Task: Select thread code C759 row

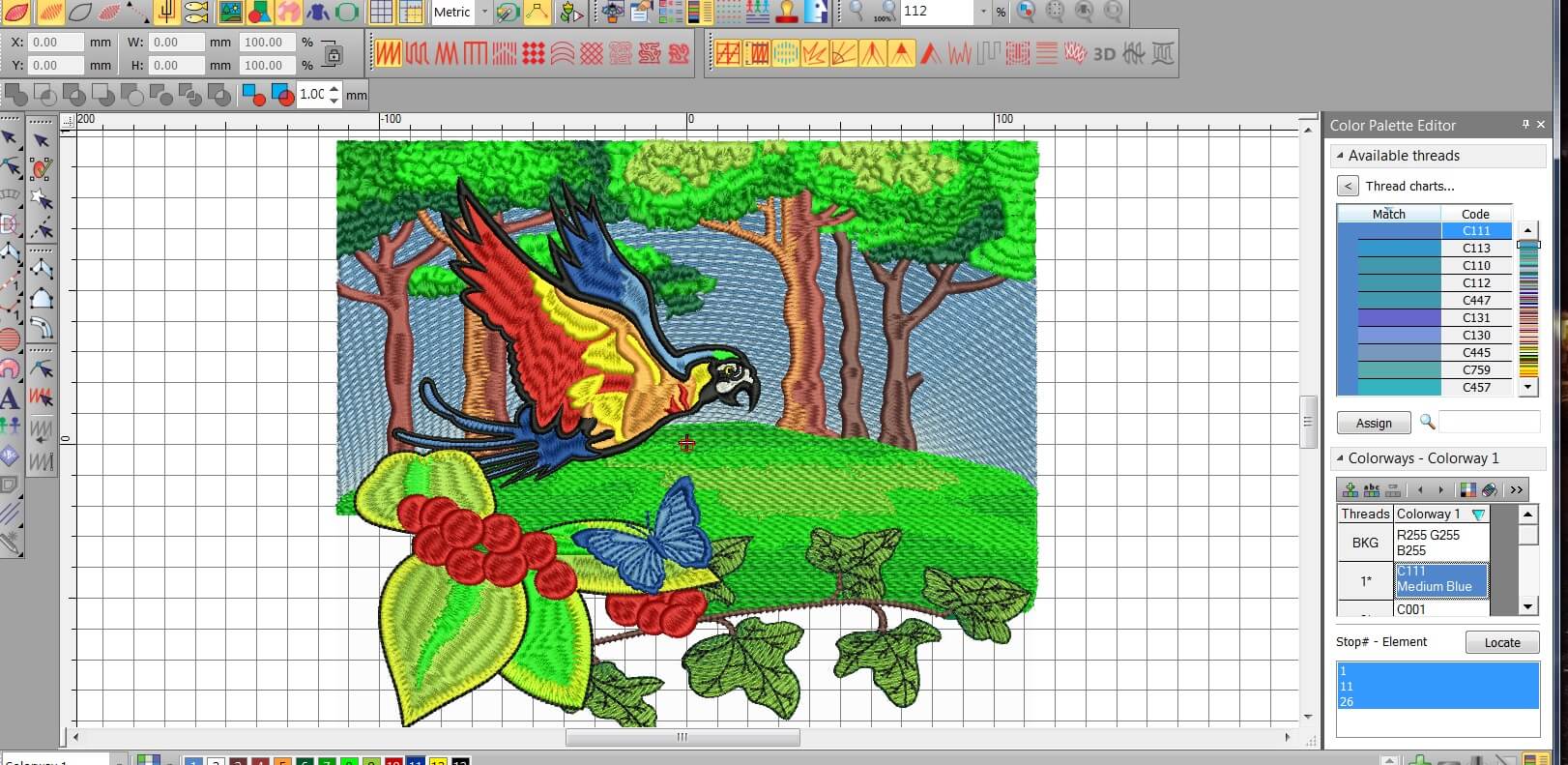Action: pyautogui.click(x=1425, y=369)
